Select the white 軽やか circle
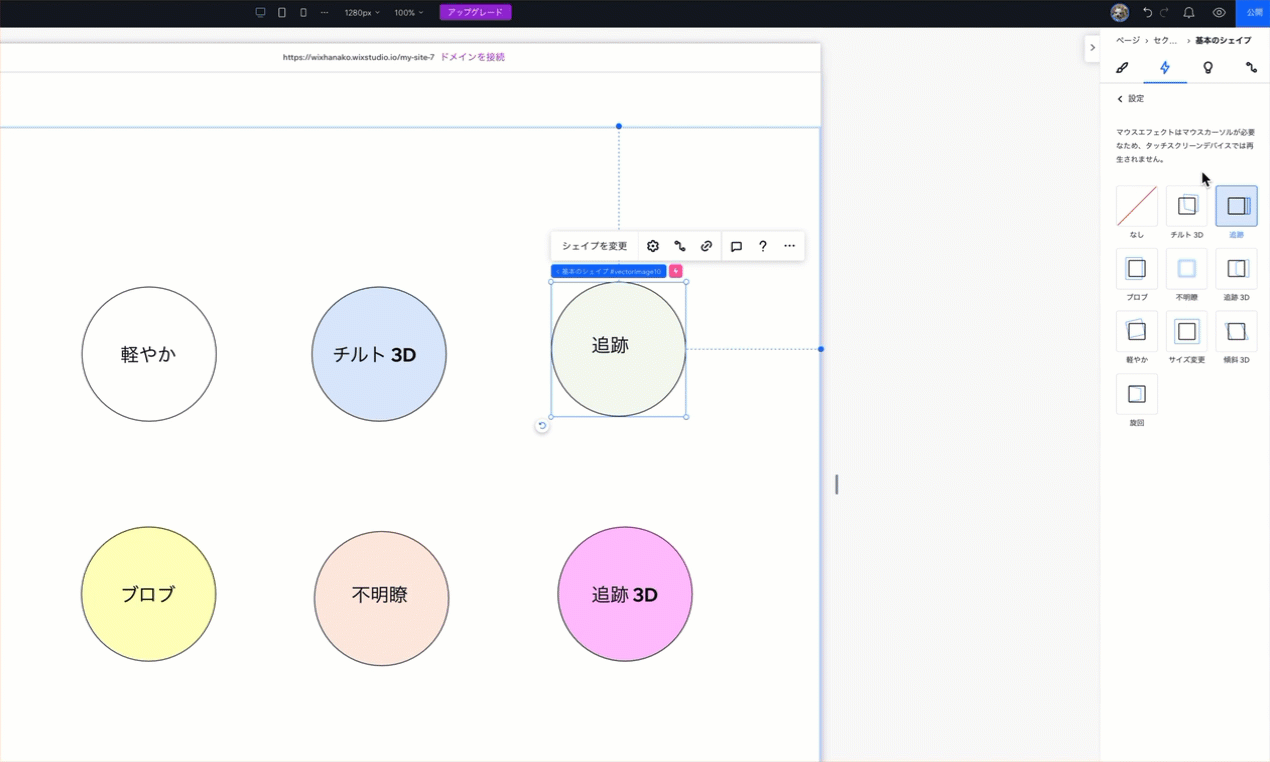This screenshot has width=1270, height=762. pyautogui.click(x=149, y=354)
